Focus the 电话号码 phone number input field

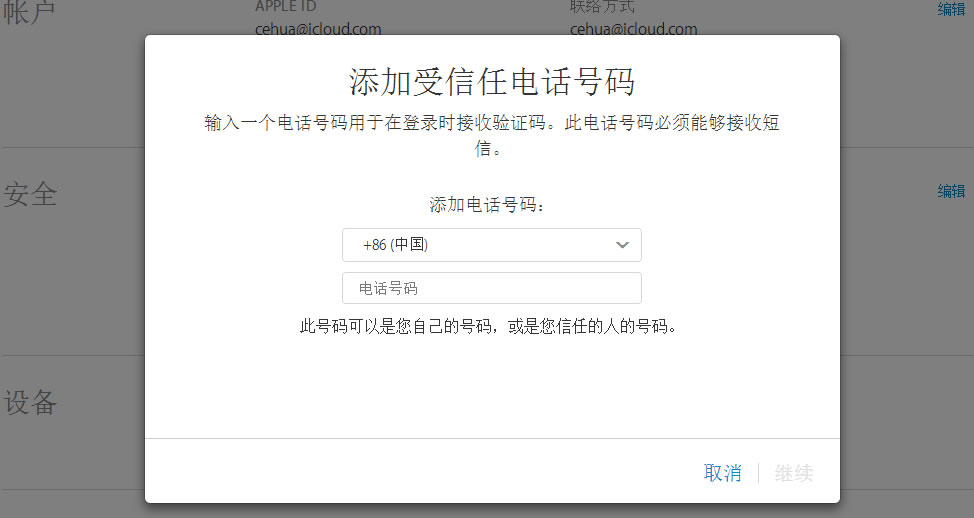click(491, 288)
